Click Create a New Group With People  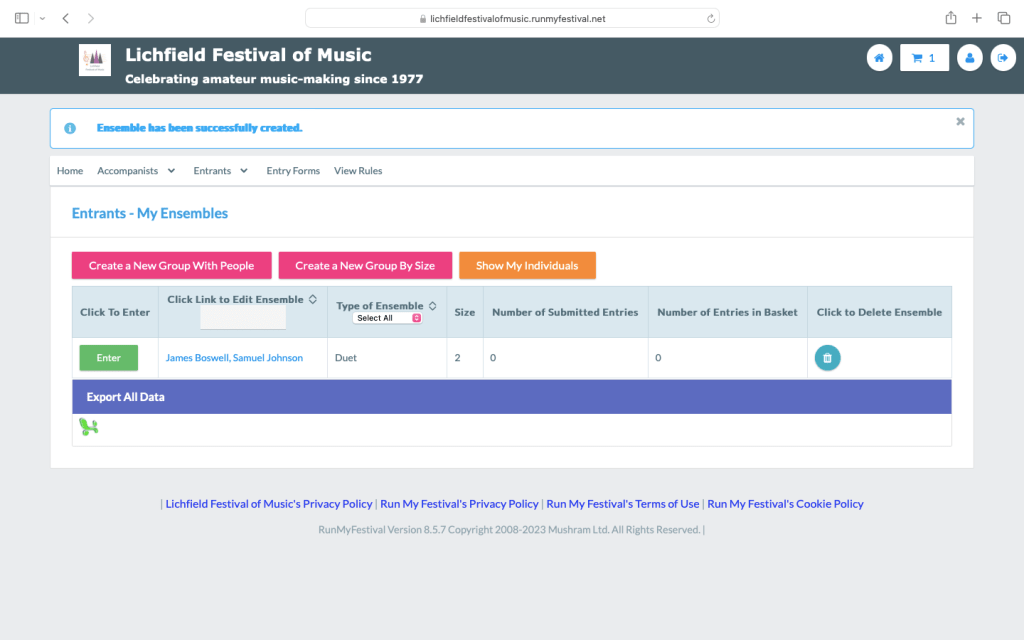click(x=171, y=266)
